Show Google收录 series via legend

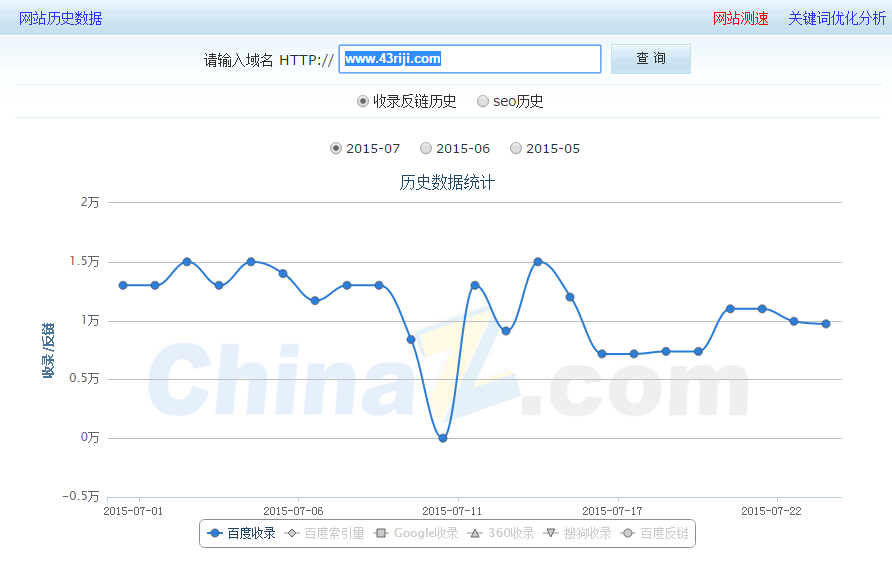coord(415,533)
